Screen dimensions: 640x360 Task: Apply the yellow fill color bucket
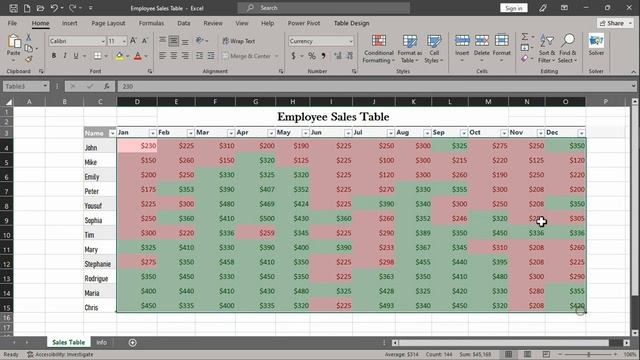pos(120,56)
